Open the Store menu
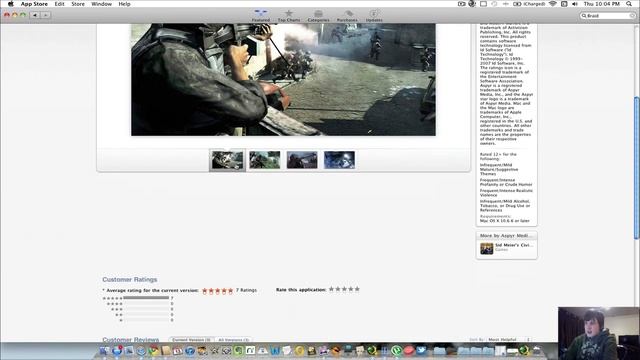The width and height of the screenshot is (640, 360). pos(78,4)
